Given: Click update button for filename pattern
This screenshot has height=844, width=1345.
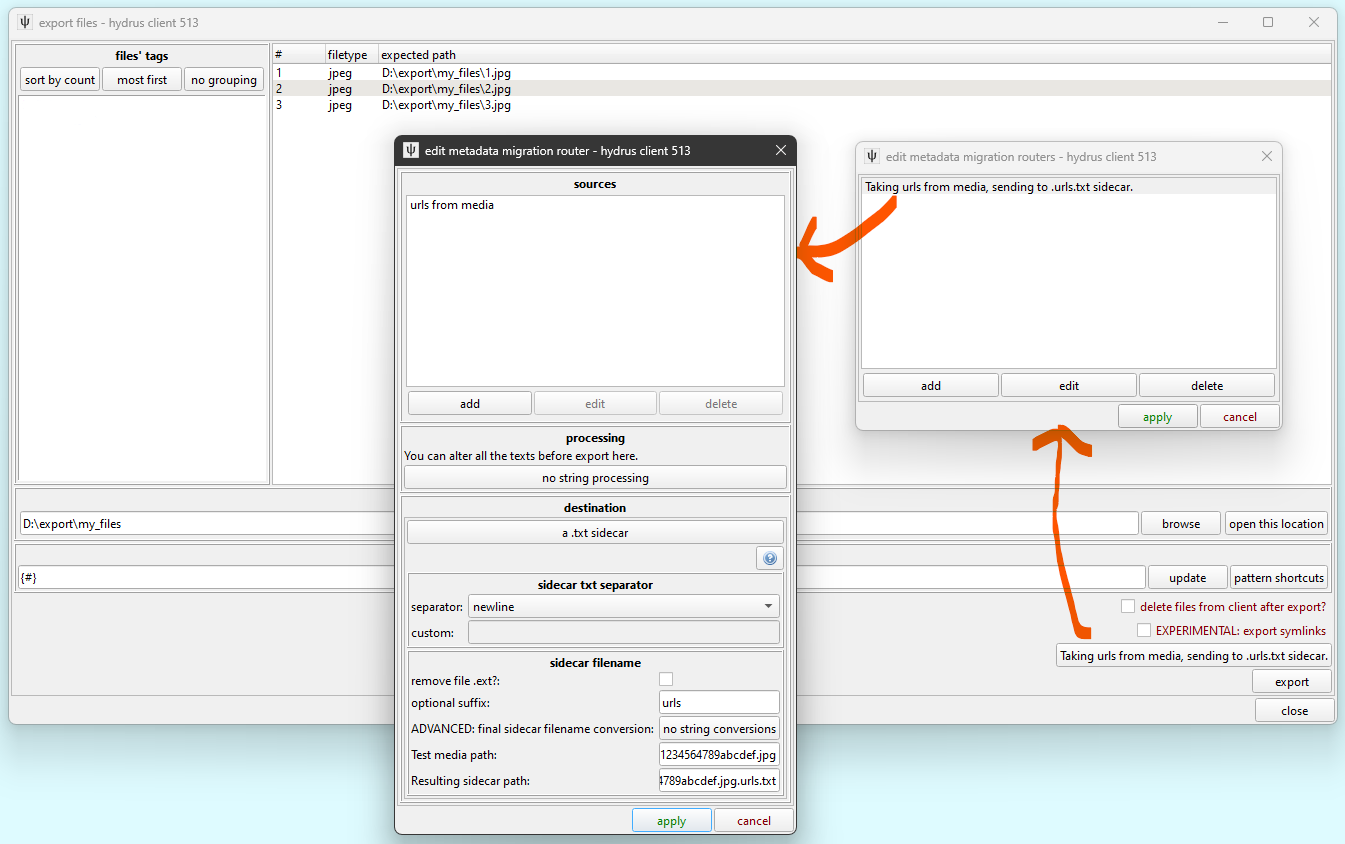Looking at the screenshot, I should coord(1187,577).
